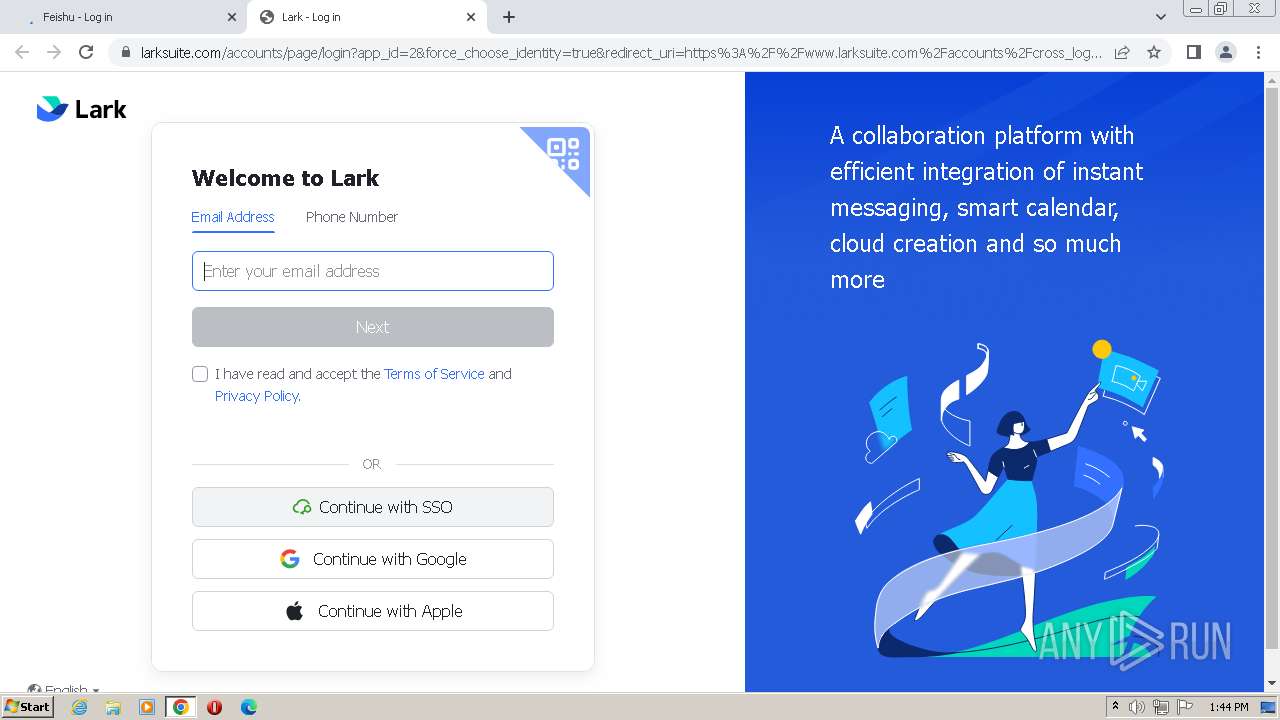Open a new browser tab
Screen dimensions: 1280x720
(x=509, y=17)
